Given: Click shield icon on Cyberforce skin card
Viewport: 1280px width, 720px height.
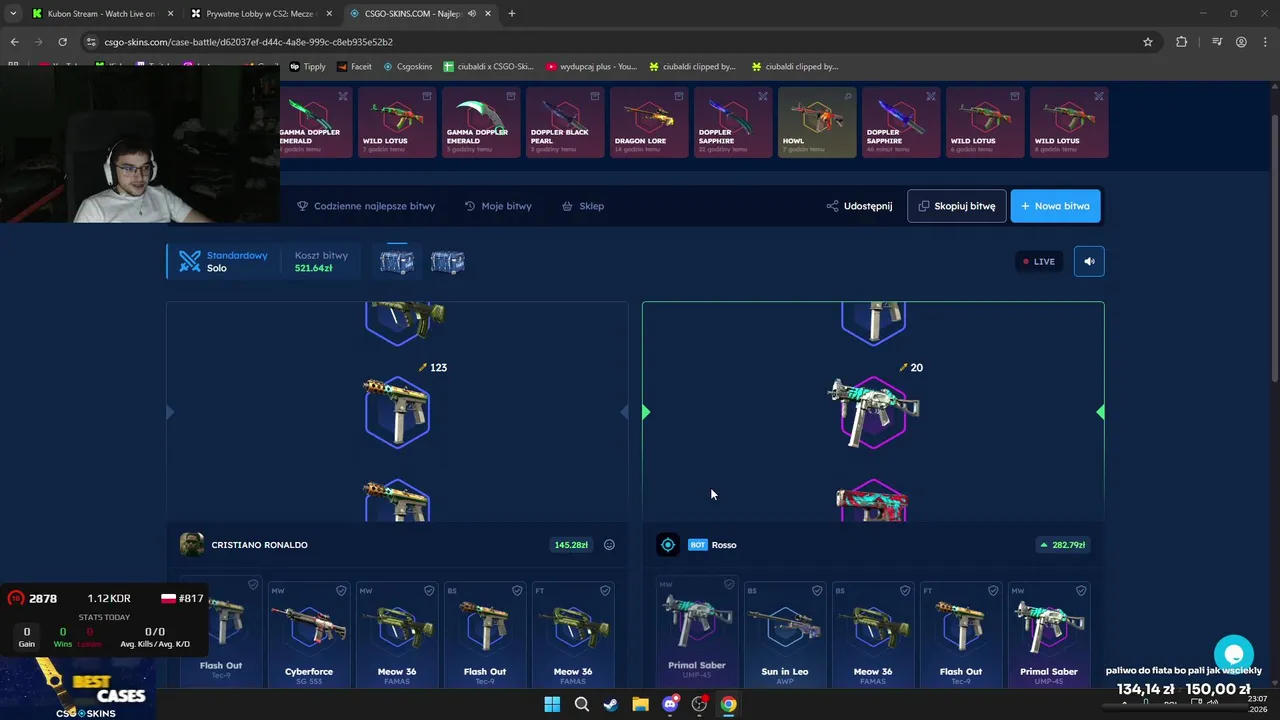Looking at the screenshot, I should pyautogui.click(x=341, y=591).
